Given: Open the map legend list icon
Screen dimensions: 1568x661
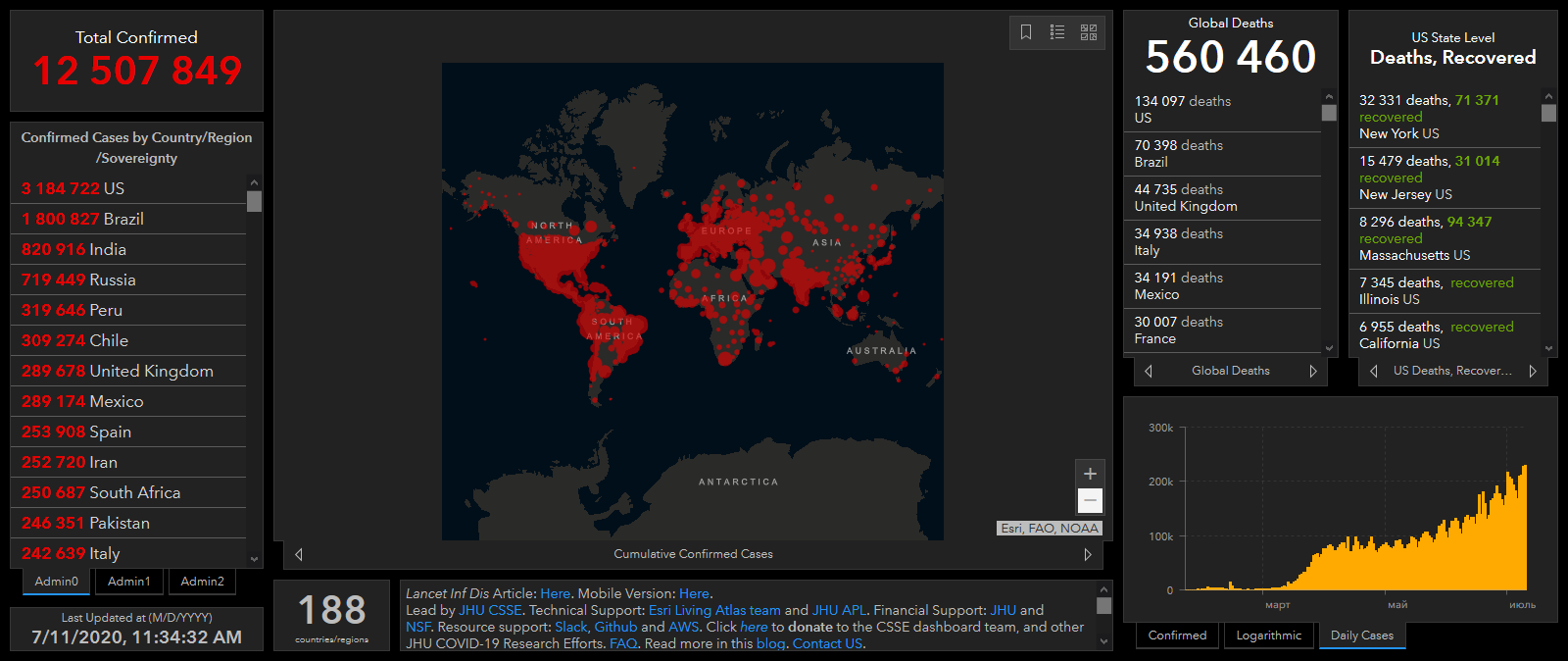Looking at the screenshot, I should coord(1057,32).
